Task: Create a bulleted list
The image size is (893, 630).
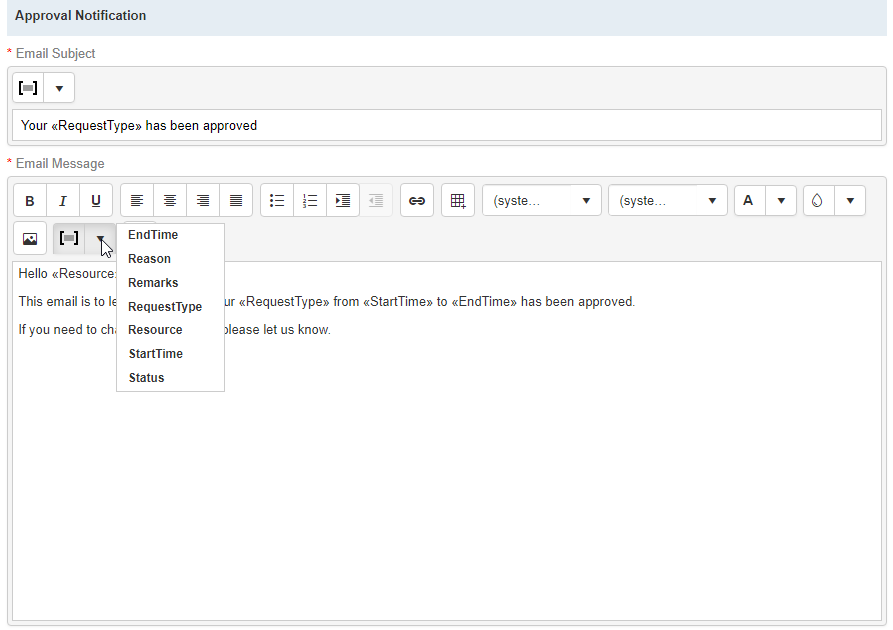Action: (277, 200)
